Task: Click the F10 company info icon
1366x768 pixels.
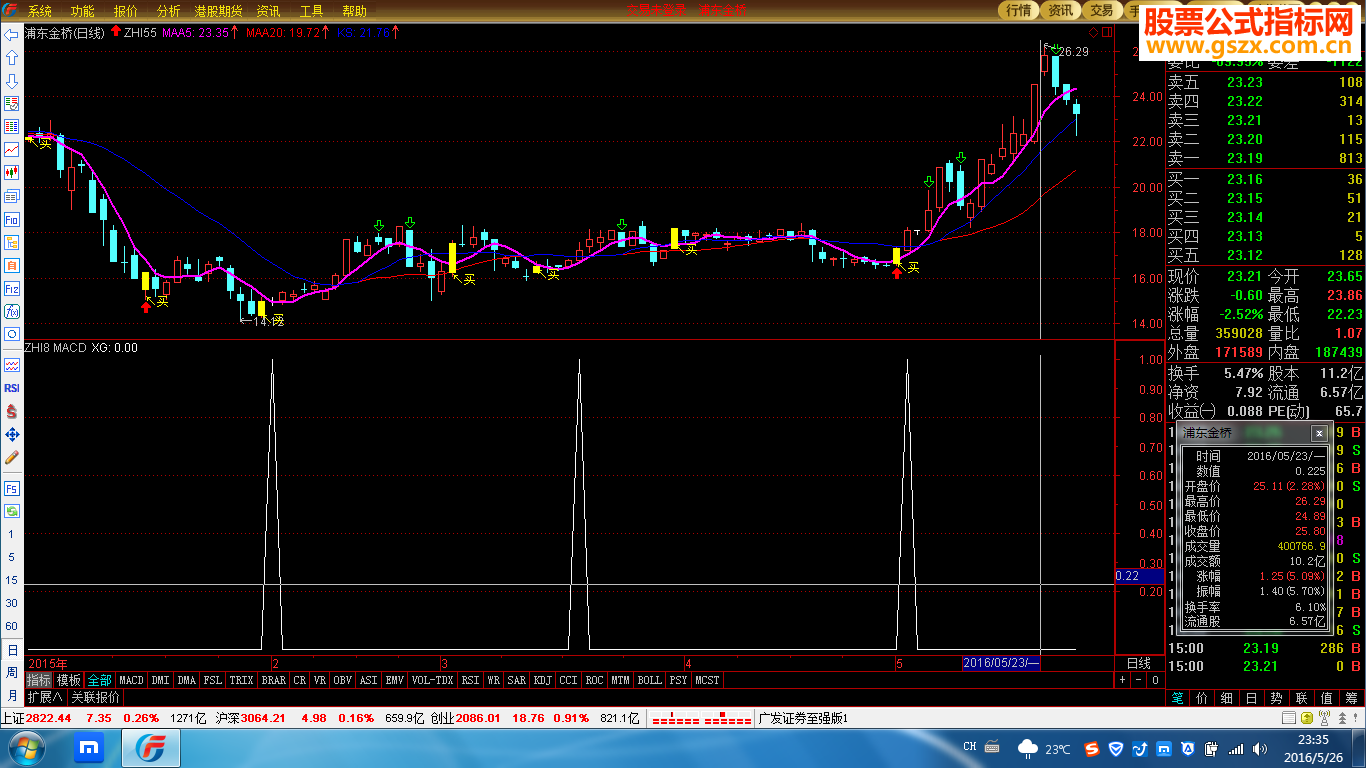Action: [12, 219]
